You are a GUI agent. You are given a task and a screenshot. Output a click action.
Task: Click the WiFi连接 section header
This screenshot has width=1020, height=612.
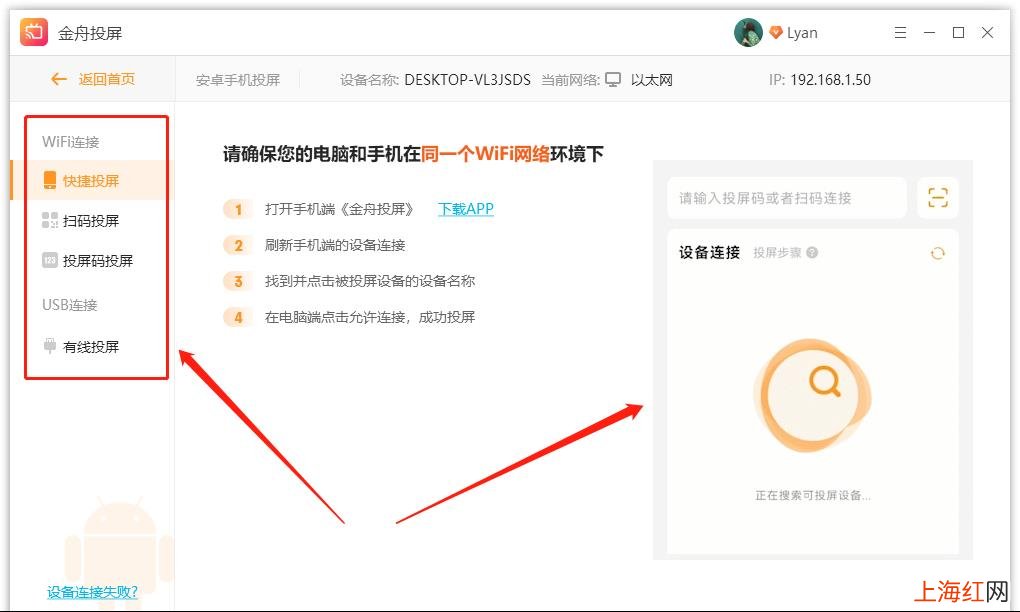point(70,142)
